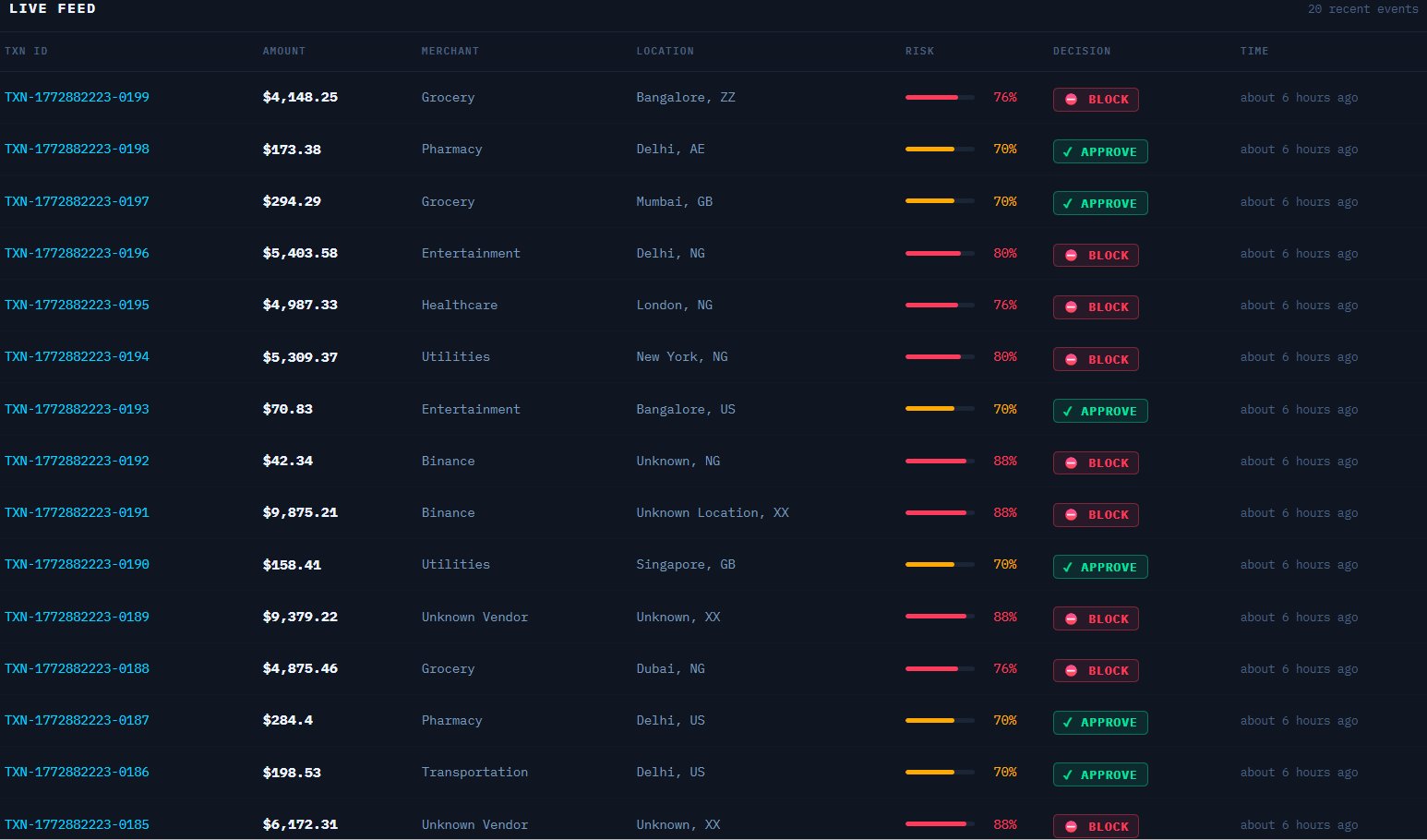Screen dimensions: 1427x840
Task: Click the LIVE FEED heading
Action: pyautogui.click(x=53, y=8)
